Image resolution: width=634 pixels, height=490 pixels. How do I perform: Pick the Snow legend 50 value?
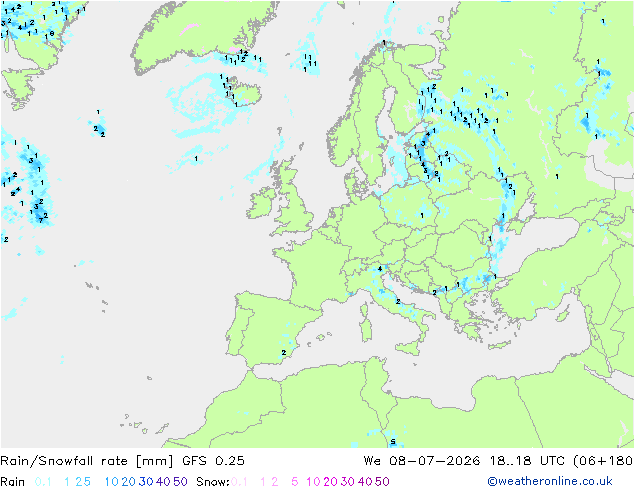[382, 482]
